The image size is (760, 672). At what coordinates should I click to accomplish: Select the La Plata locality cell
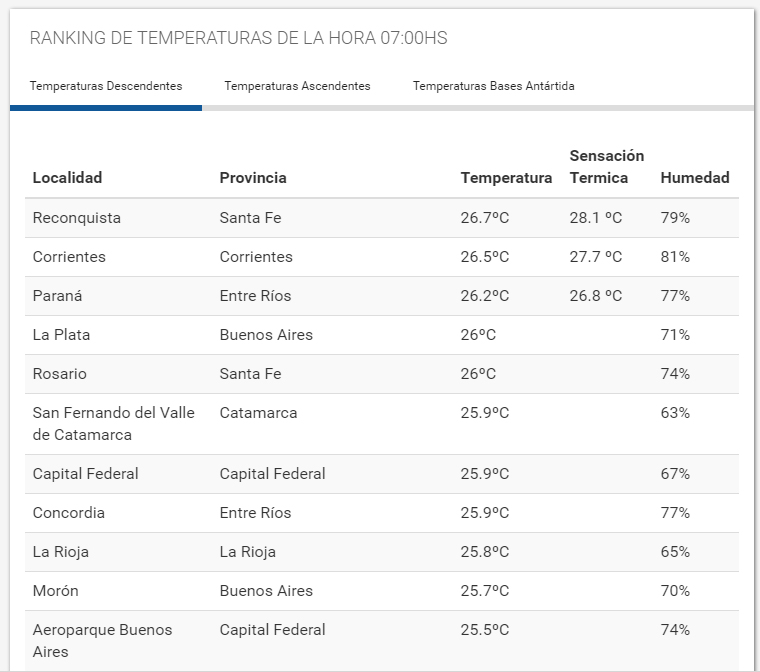(x=61, y=335)
